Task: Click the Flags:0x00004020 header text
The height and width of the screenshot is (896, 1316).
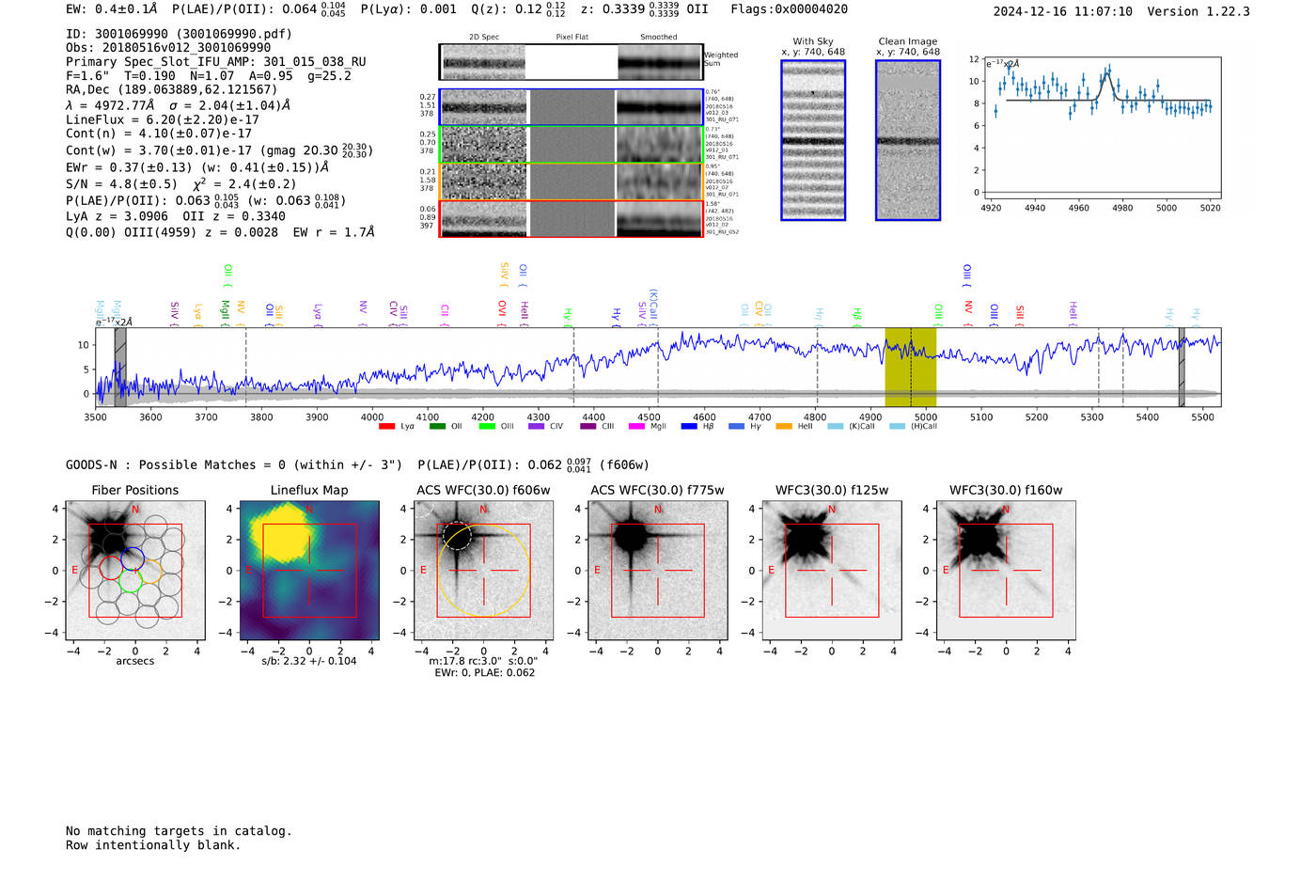Action: (x=789, y=9)
